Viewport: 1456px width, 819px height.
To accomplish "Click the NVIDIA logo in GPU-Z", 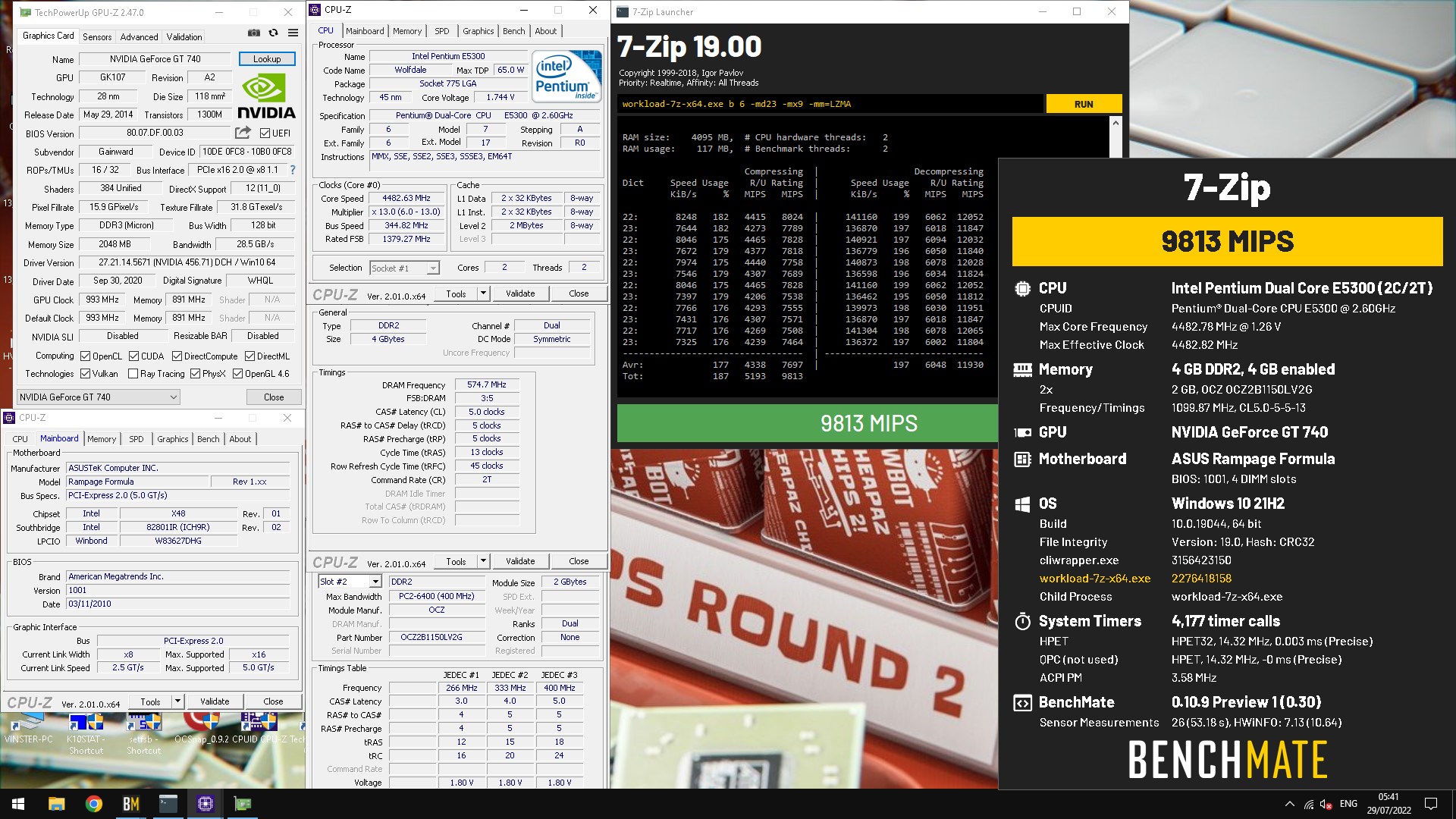I will pyautogui.click(x=266, y=96).
